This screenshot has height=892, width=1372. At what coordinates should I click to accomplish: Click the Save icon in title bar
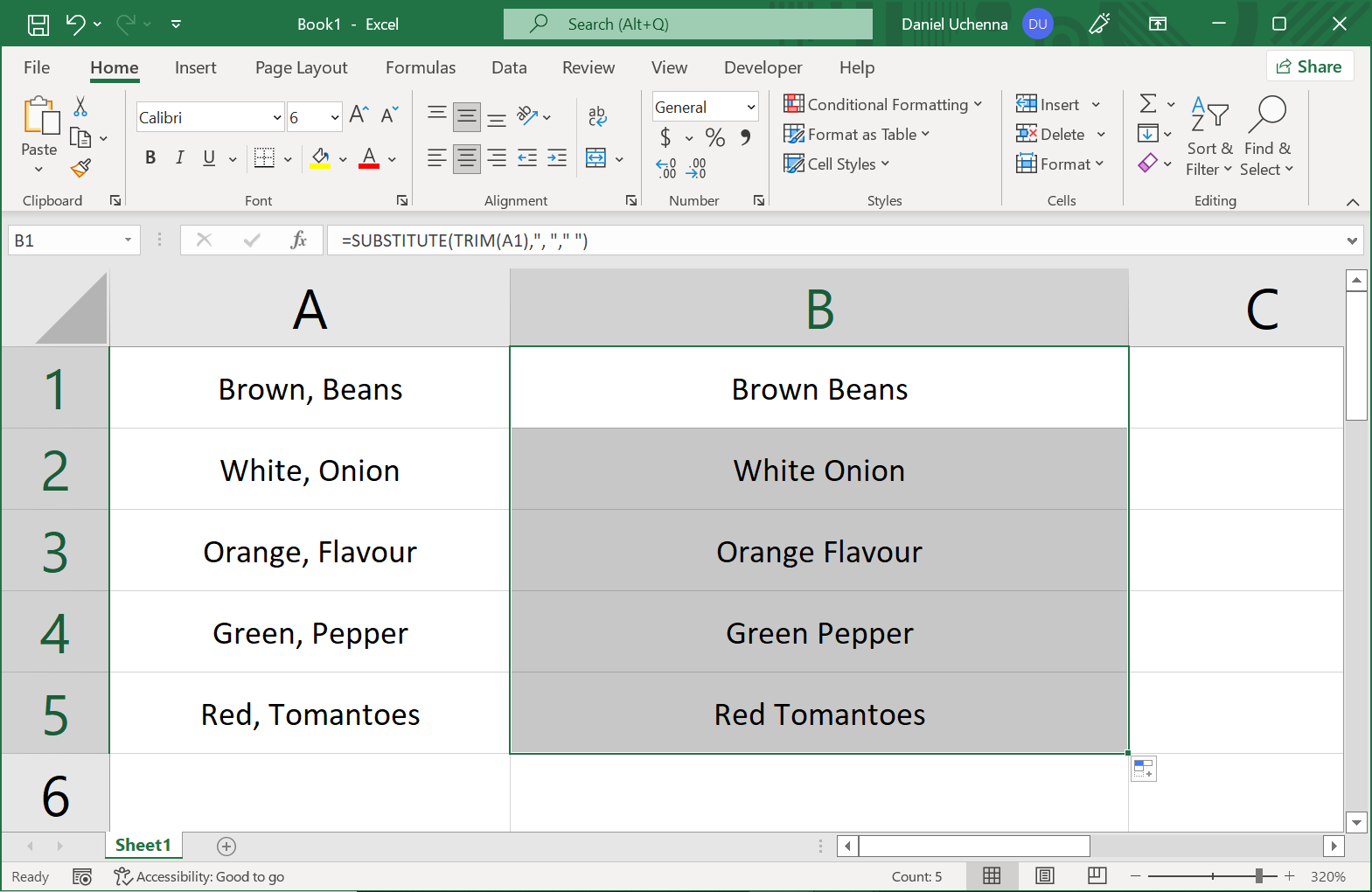38,24
